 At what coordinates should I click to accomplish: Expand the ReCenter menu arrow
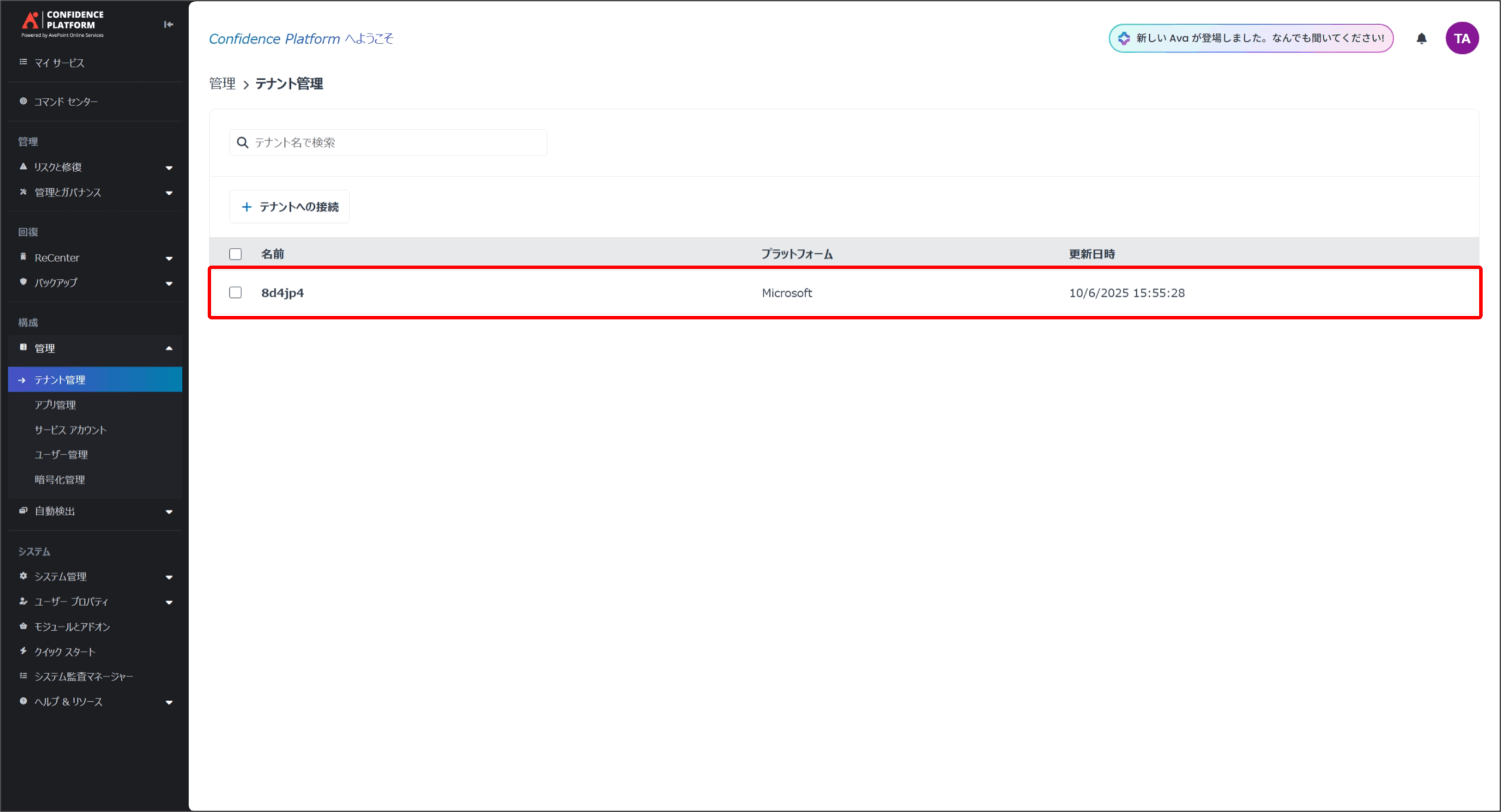[x=169, y=258]
